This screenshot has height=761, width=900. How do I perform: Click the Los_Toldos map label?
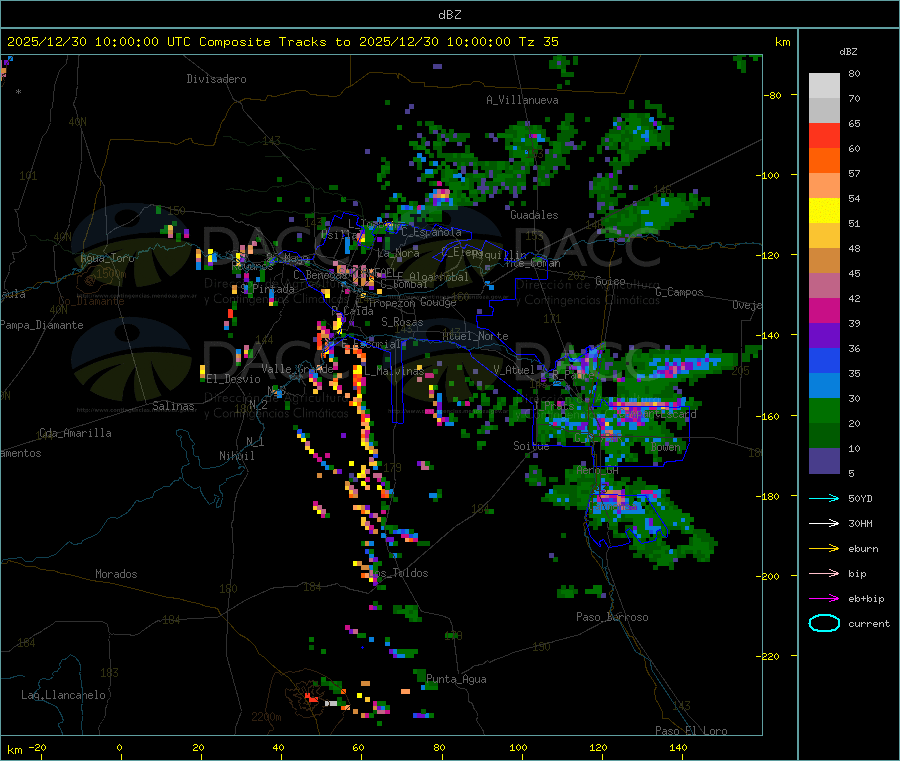coord(398,573)
